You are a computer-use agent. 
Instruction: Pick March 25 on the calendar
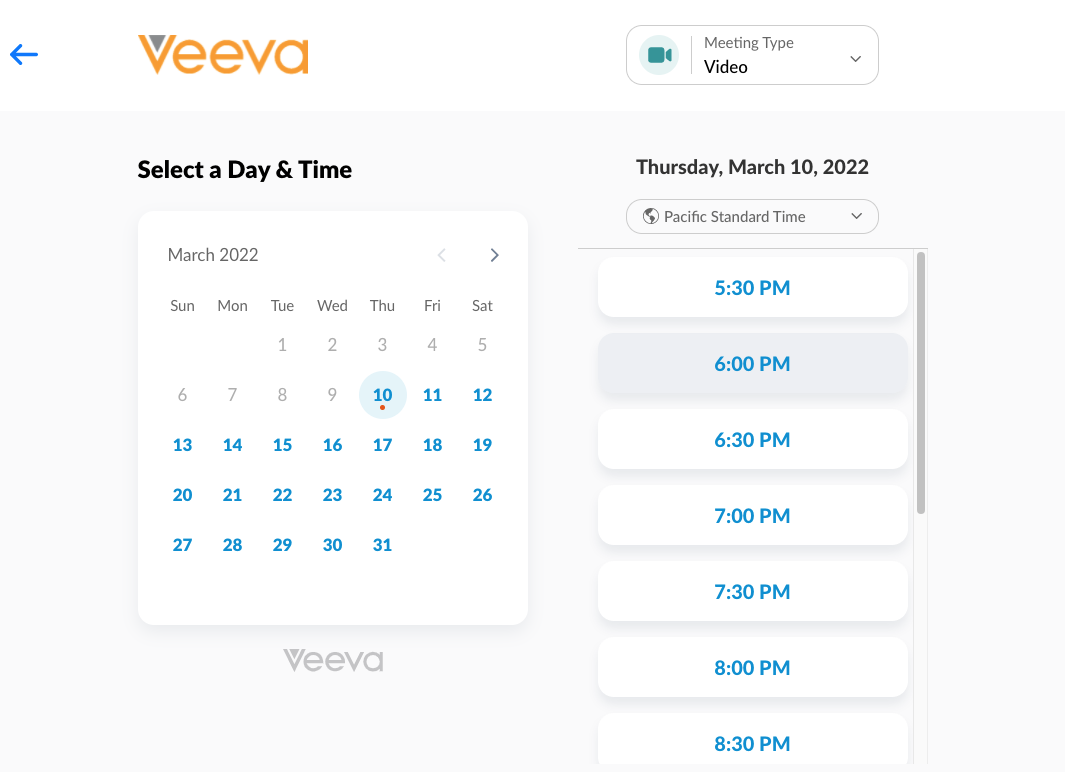pyautogui.click(x=432, y=495)
